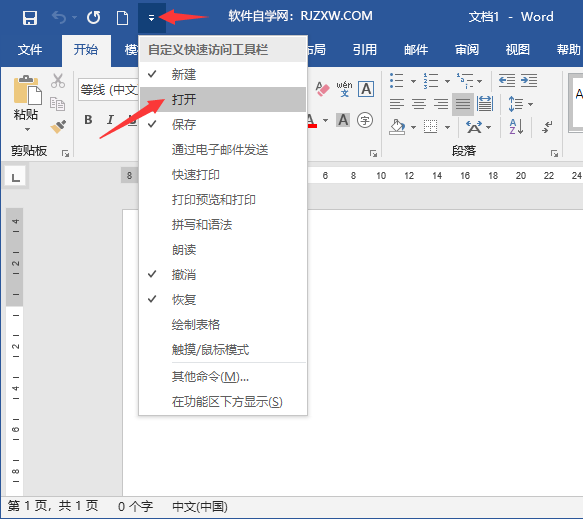
Task: Toggle Italic formatting
Action: tap(110, 120)
